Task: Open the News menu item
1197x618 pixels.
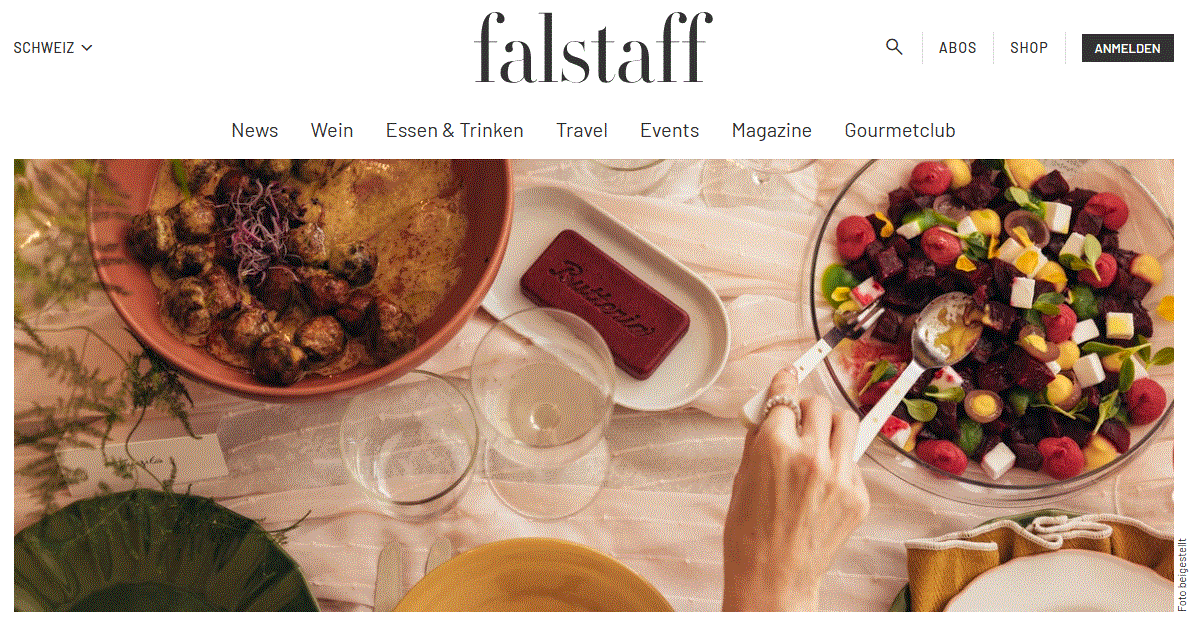Action: click(x=255, y=130)
